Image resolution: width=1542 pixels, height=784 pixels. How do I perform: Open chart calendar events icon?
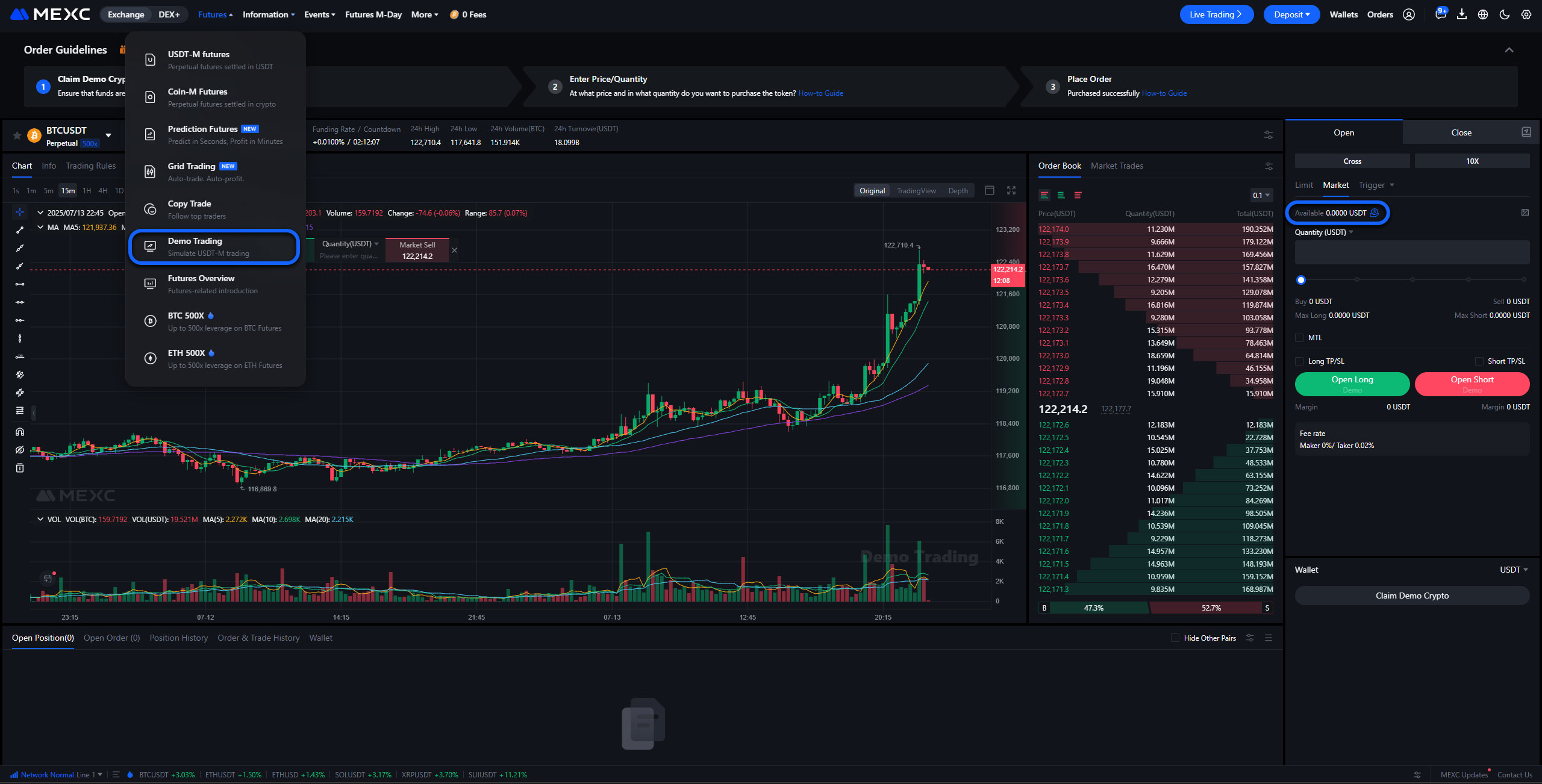tap(48, 578)
